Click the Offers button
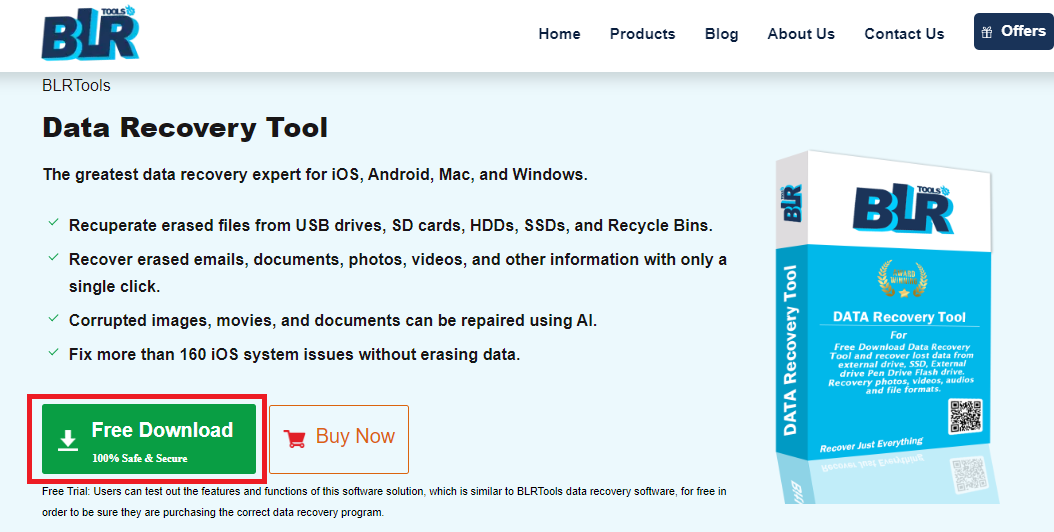 point(1014,32)
